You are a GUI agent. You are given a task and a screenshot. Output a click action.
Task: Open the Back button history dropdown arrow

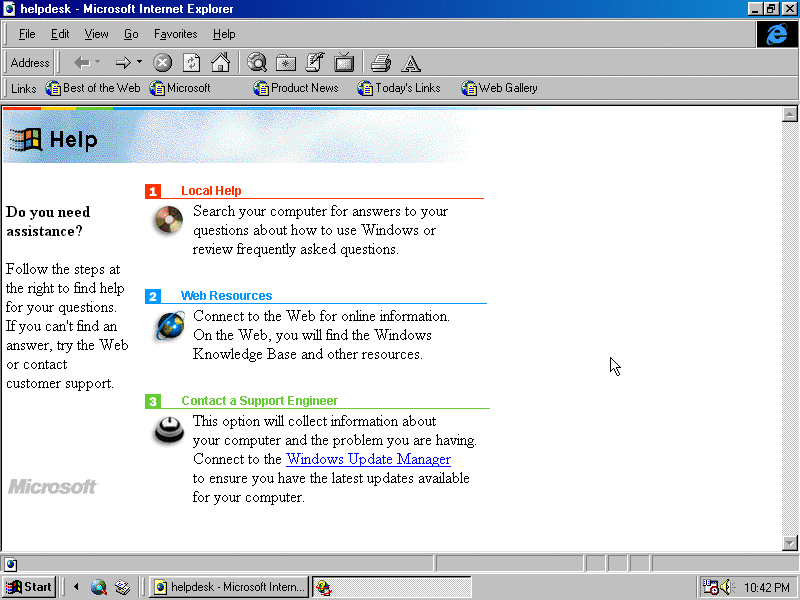97,62
